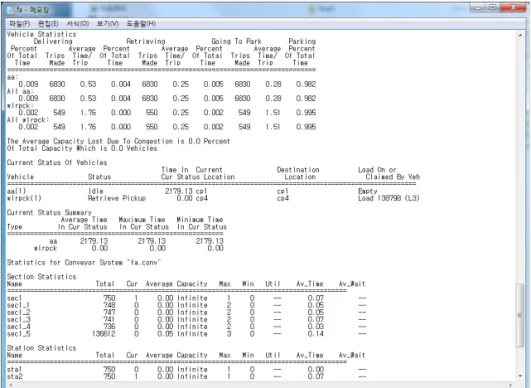Close the Notepad window
The height and width of the screenshot is (388, 531).
point(512,7)
